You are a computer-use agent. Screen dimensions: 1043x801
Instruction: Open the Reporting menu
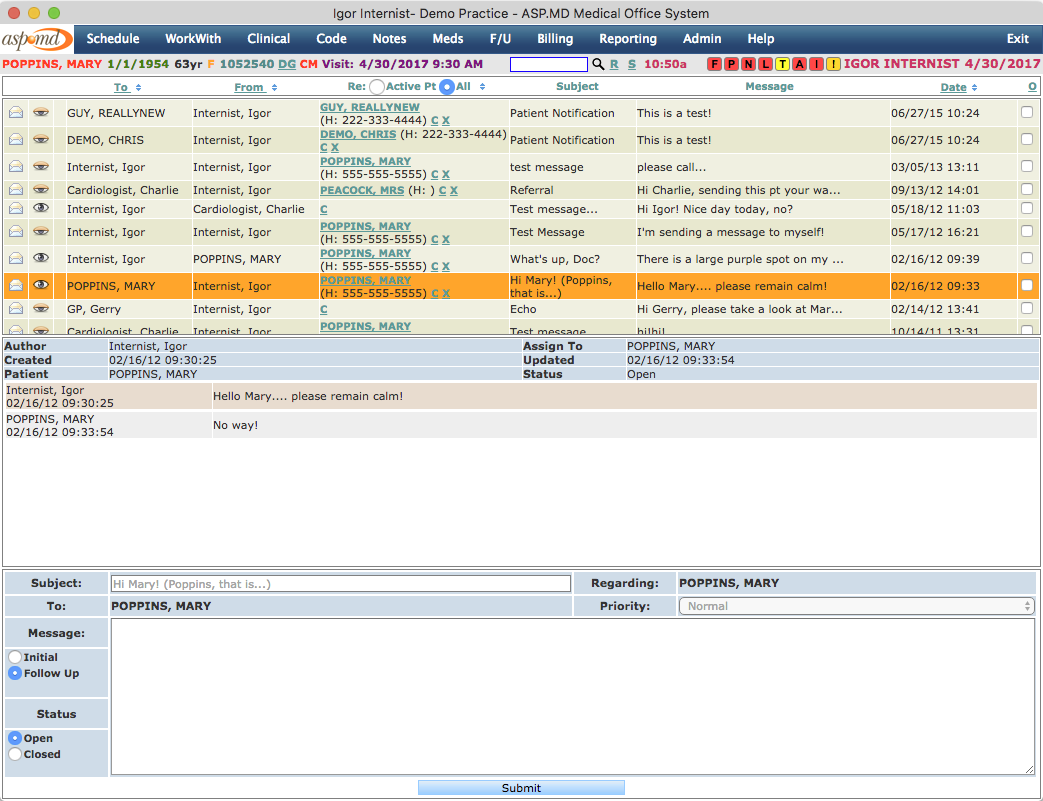pyautogui.click(x=628, y=39)
